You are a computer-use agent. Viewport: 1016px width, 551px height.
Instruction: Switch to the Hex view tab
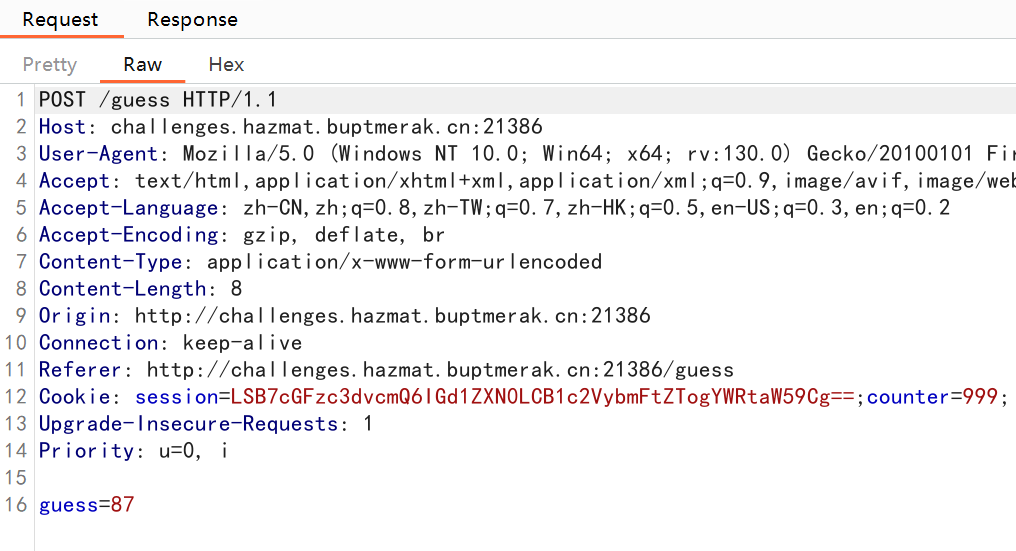pyautogui.click(x=226, y=64)
